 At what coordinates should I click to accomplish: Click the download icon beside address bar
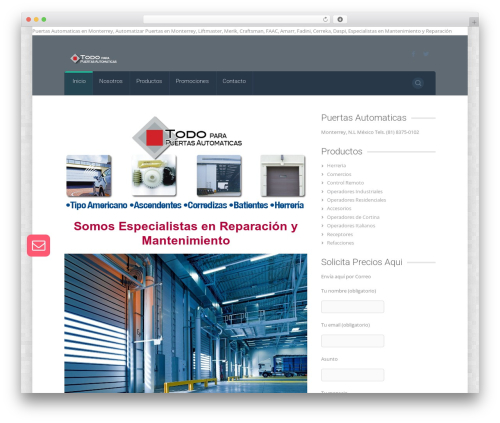[x=340, y=19]
